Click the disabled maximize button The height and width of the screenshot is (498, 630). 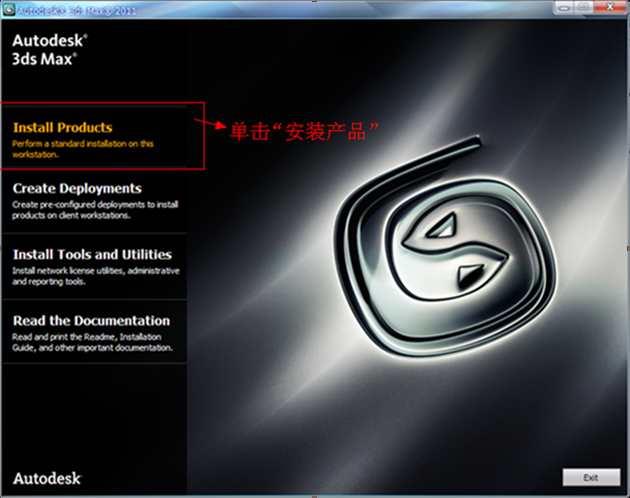click(x=584, y=7)
